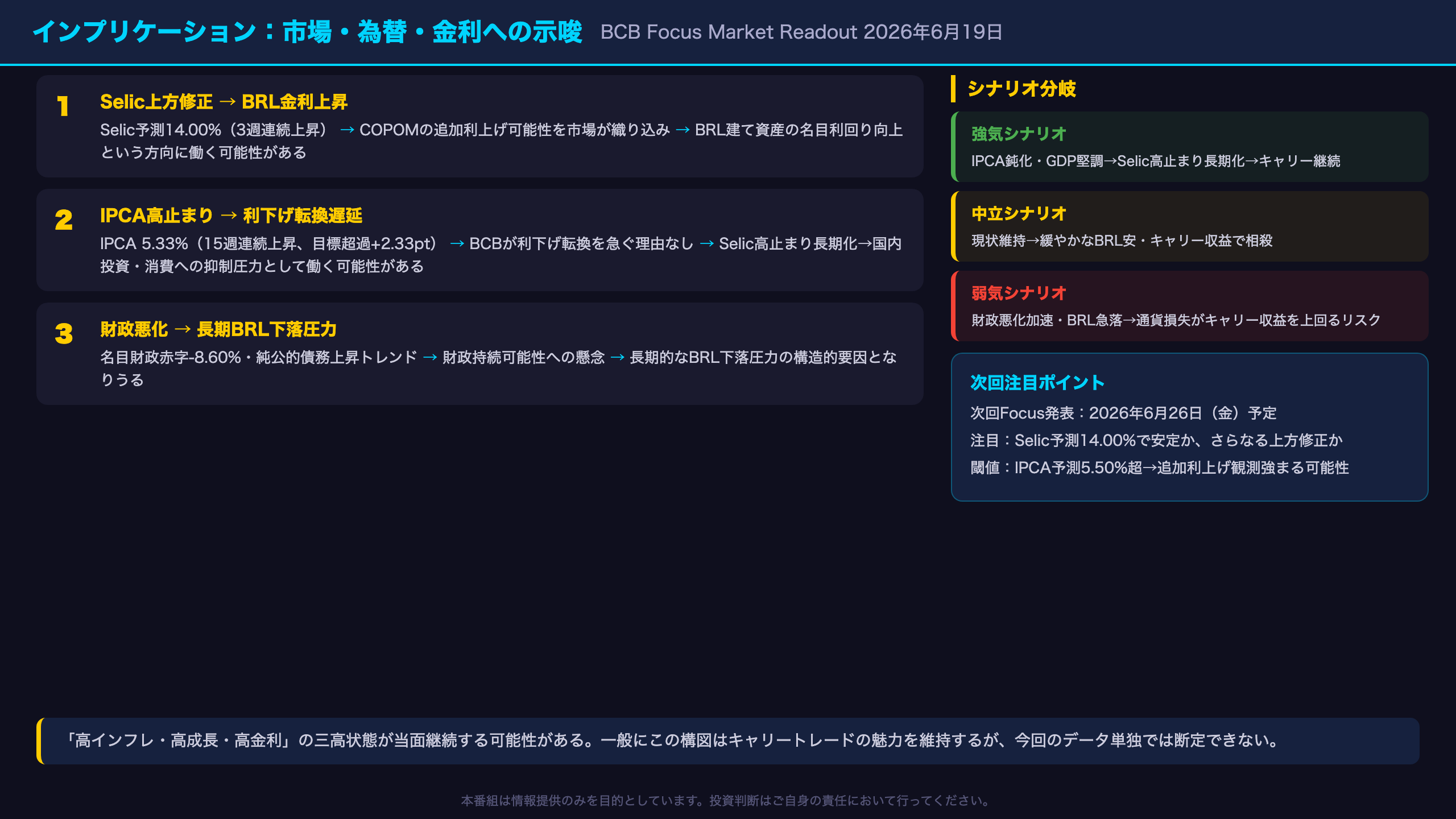Screen dimensions: 1456x819
Task: Click the yellow number 2 badge
Action: point(64,220)
